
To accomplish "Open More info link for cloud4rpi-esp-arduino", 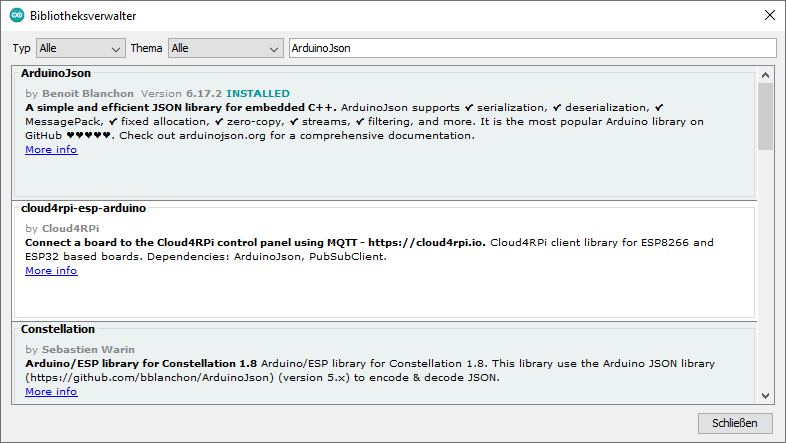I will (x=51, y=271).
